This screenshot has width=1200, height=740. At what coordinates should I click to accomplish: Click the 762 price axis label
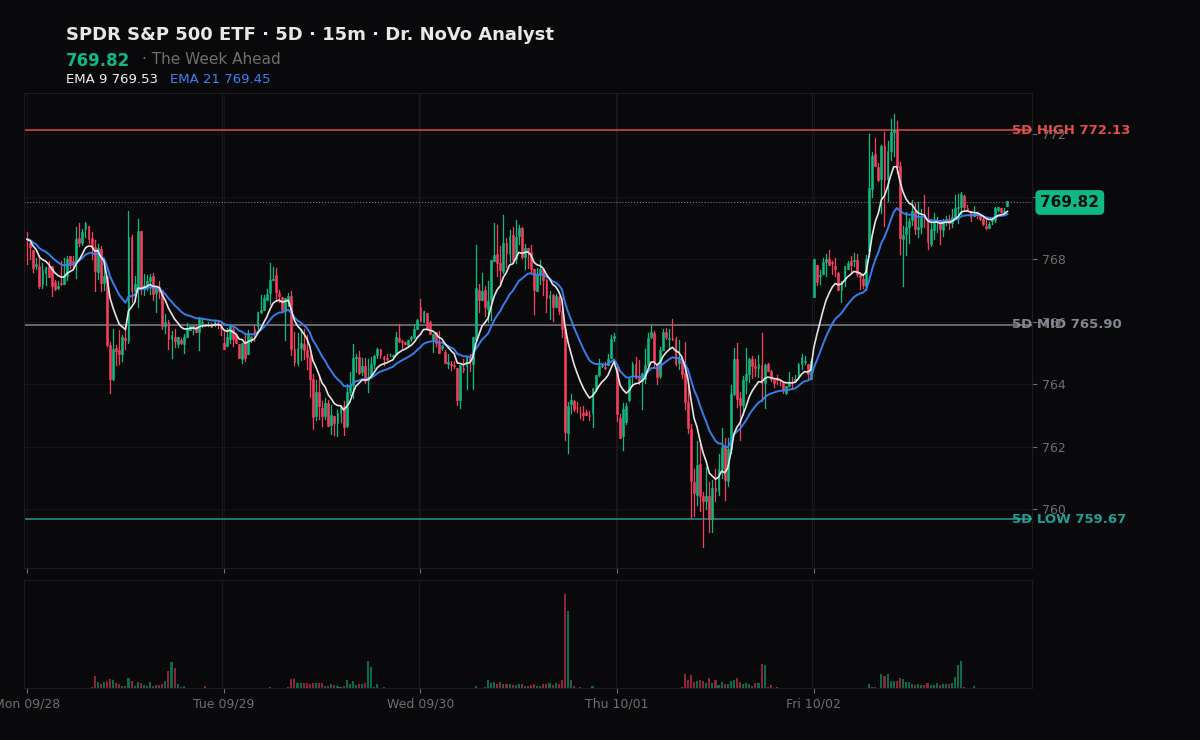coord(1054,447)
